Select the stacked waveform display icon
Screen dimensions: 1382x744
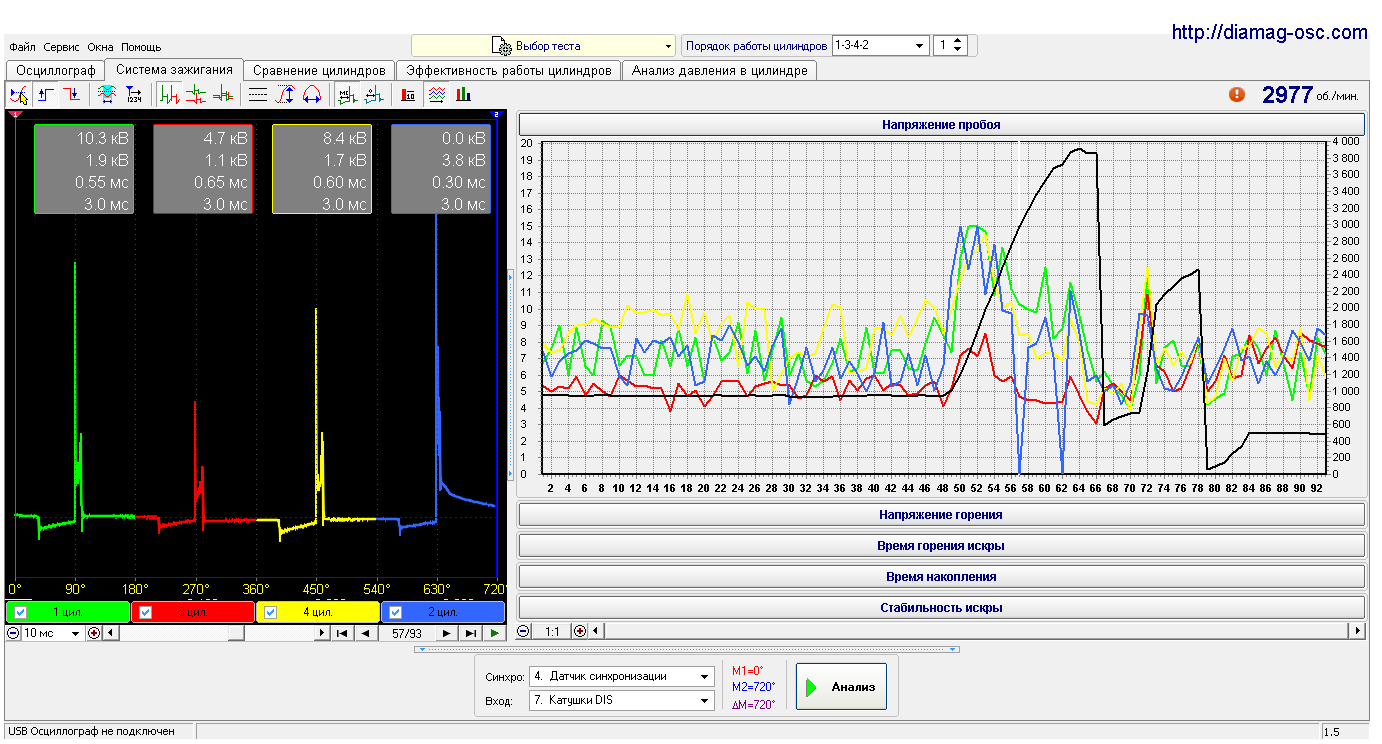pos(196,95)
